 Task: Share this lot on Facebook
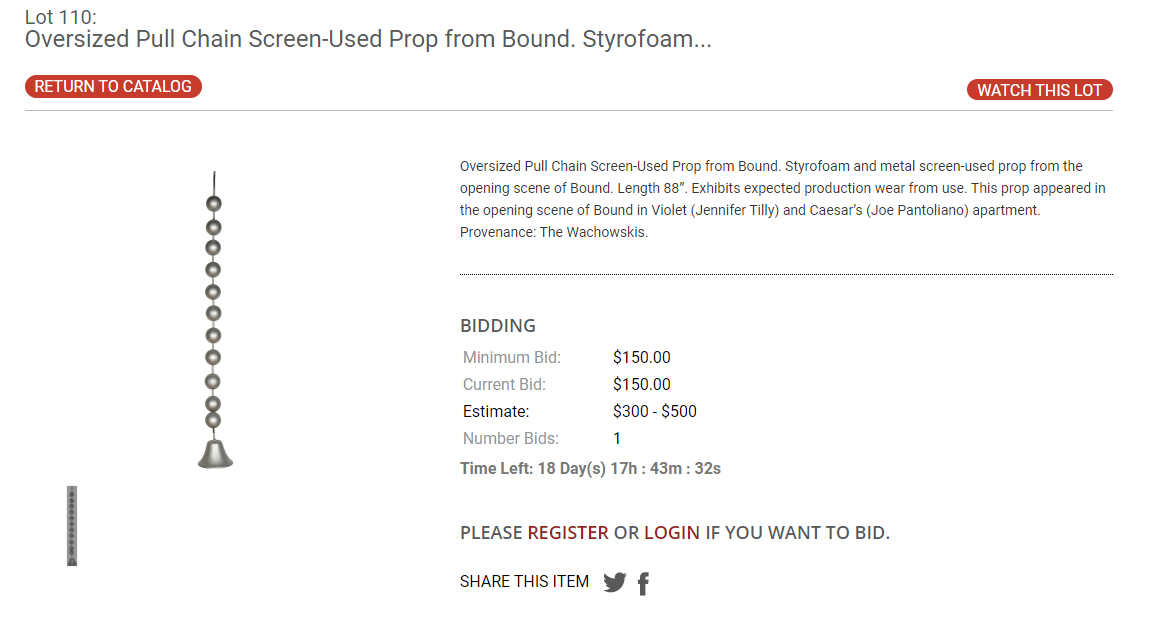pos(643,583)
